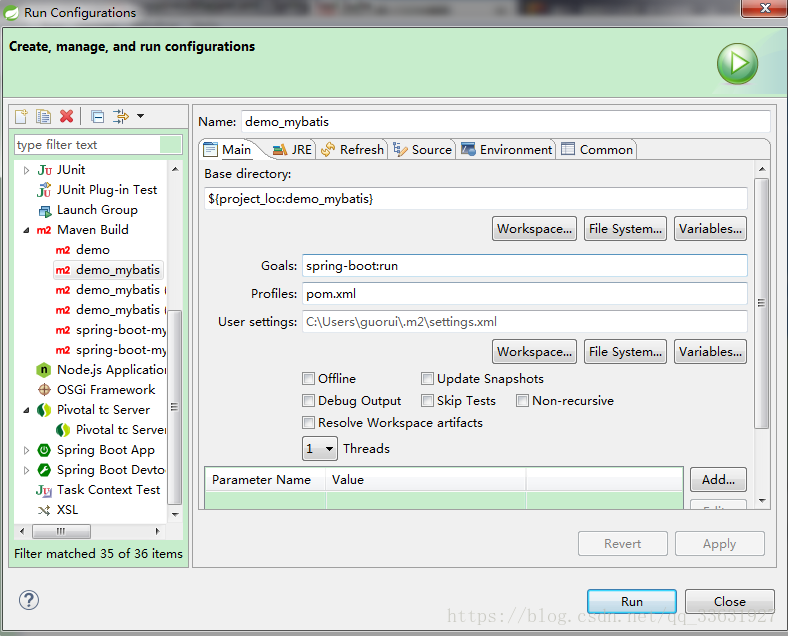Click the Parameter Name column header
The height and width of the screenshot is (636, 788).
coord(265,480)
